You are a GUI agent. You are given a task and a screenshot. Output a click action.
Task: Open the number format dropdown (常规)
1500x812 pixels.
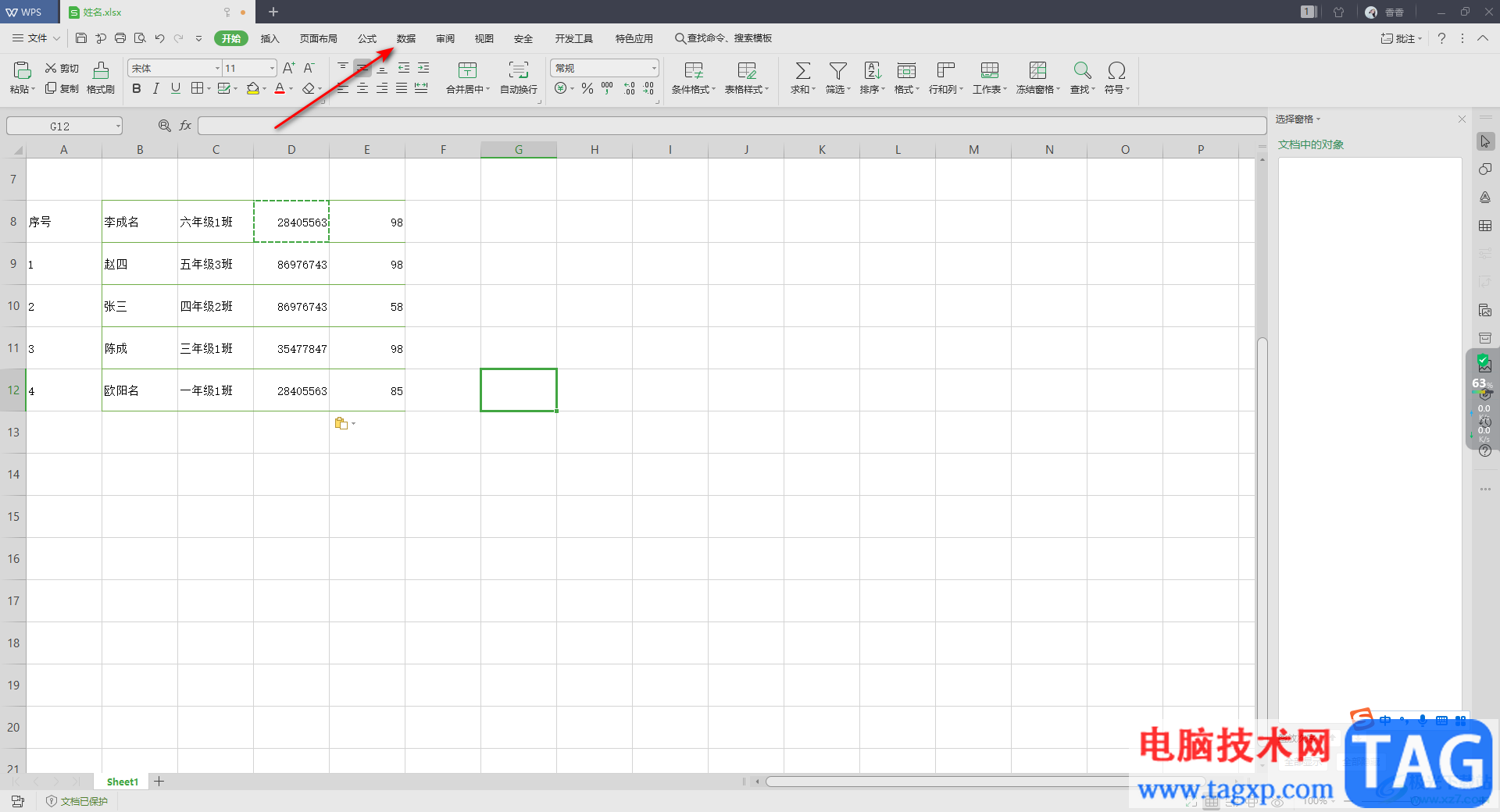pyautogui.click(x=654, y=69)
